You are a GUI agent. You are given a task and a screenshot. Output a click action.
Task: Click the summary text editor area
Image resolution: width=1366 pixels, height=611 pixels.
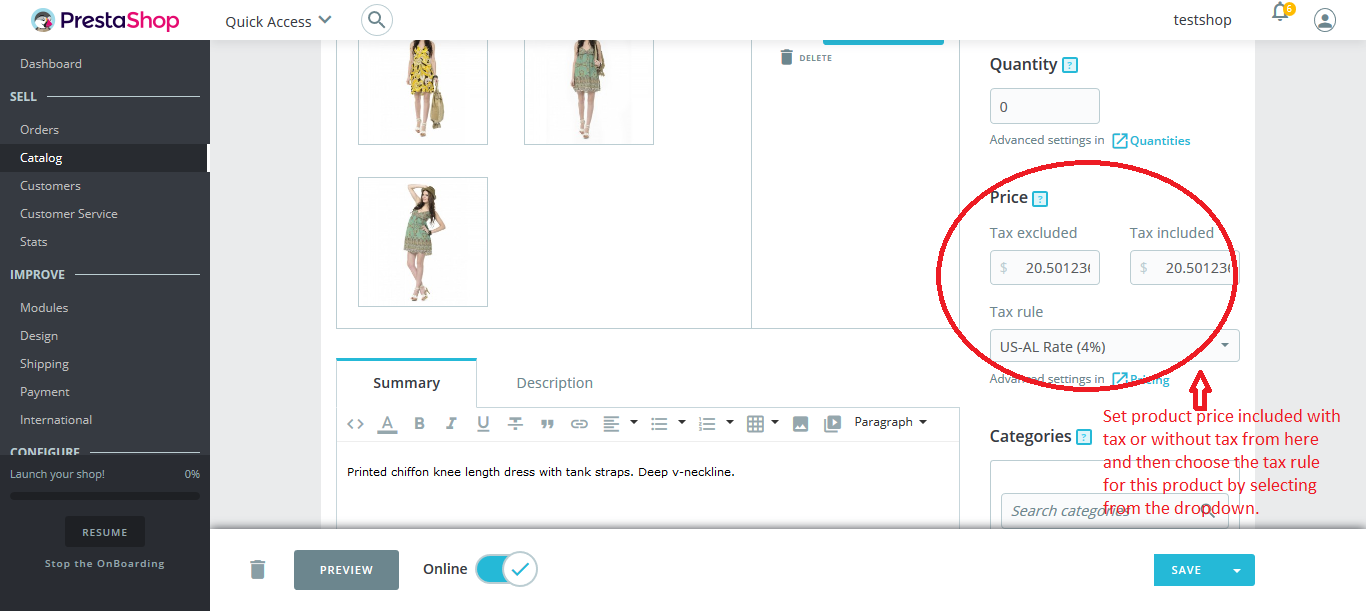click(x=648, y=484)
